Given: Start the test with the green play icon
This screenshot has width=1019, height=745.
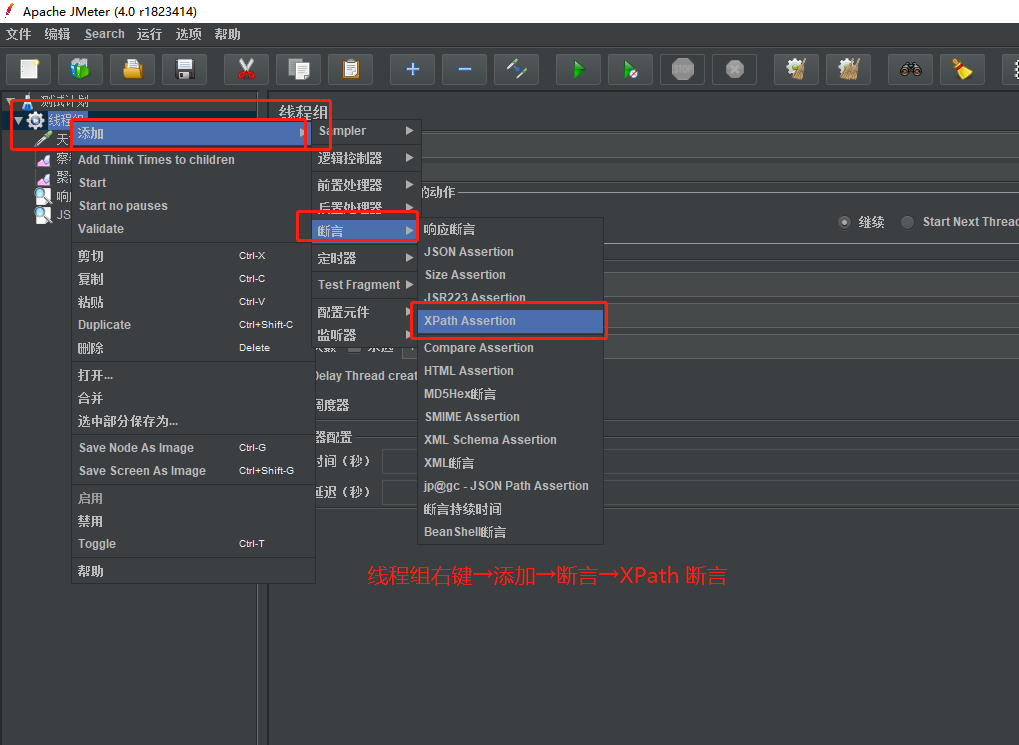Looking at the screenshot, I should click(578, 69).
